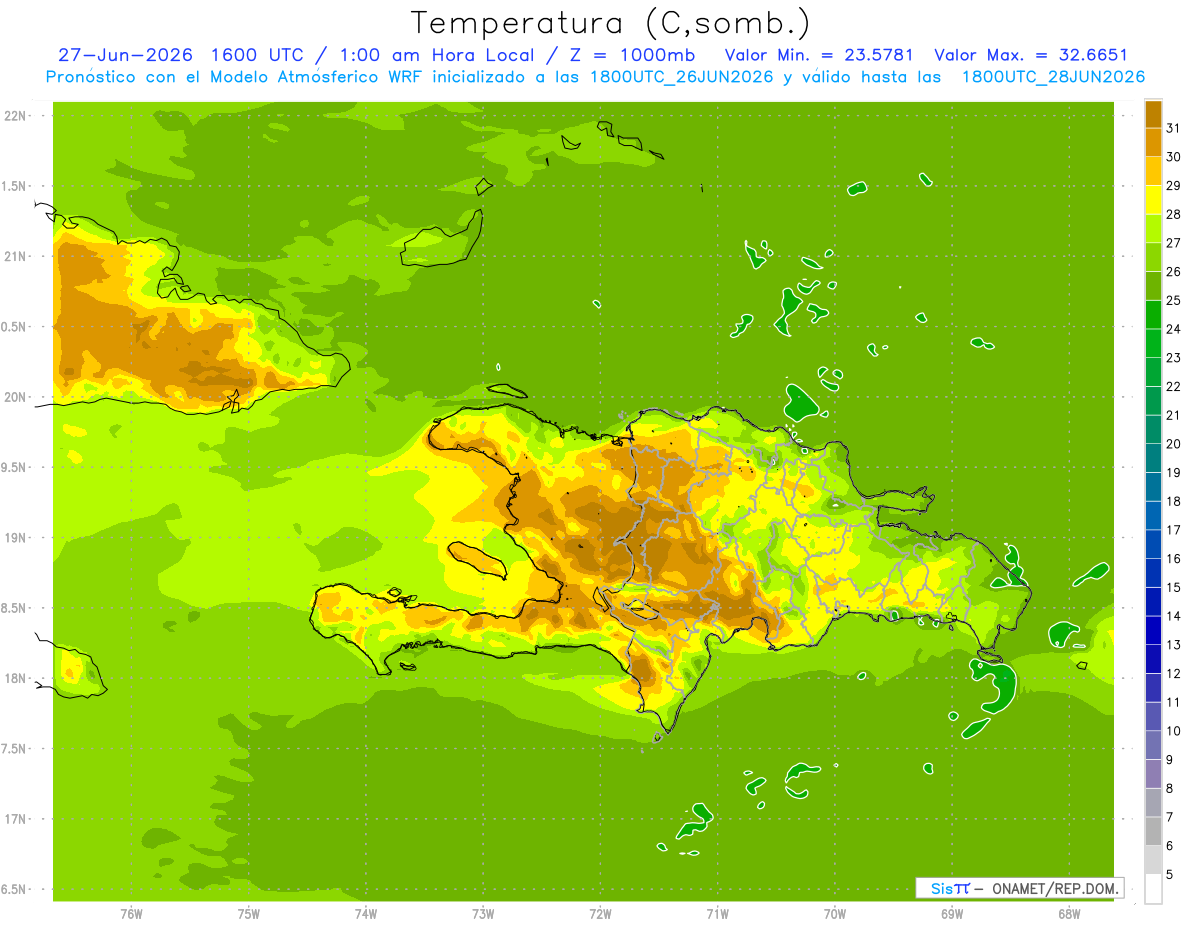Viewport: 1200px width, 927px height.
Task: Click the dark blue legend band between 12 and 13
Action: point(1153,660)
